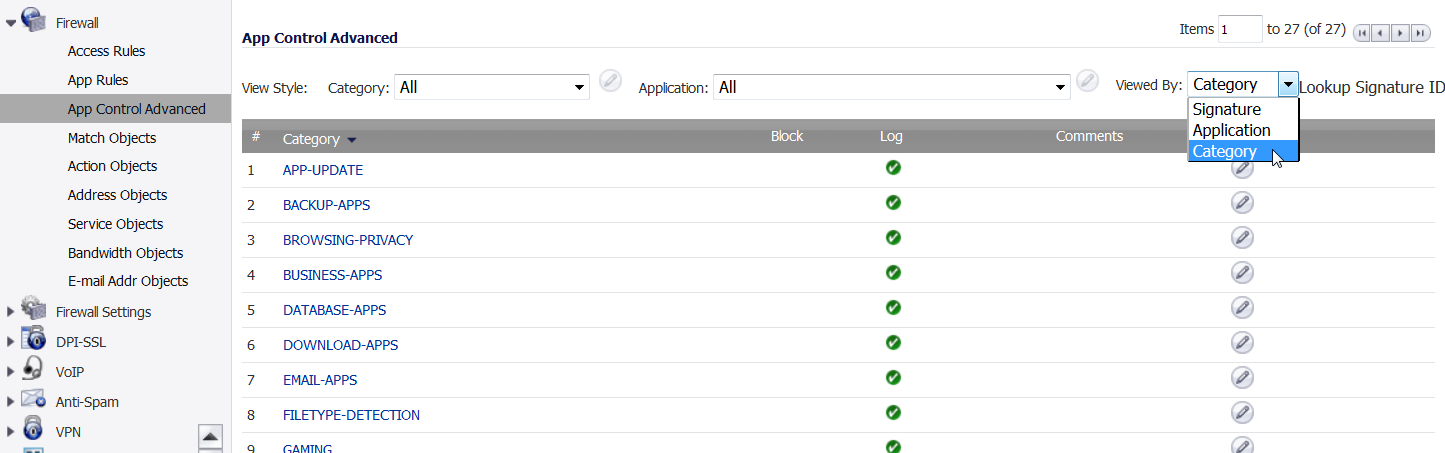Expand the VPN section
1445x453 pixels.
pos(10,432)
